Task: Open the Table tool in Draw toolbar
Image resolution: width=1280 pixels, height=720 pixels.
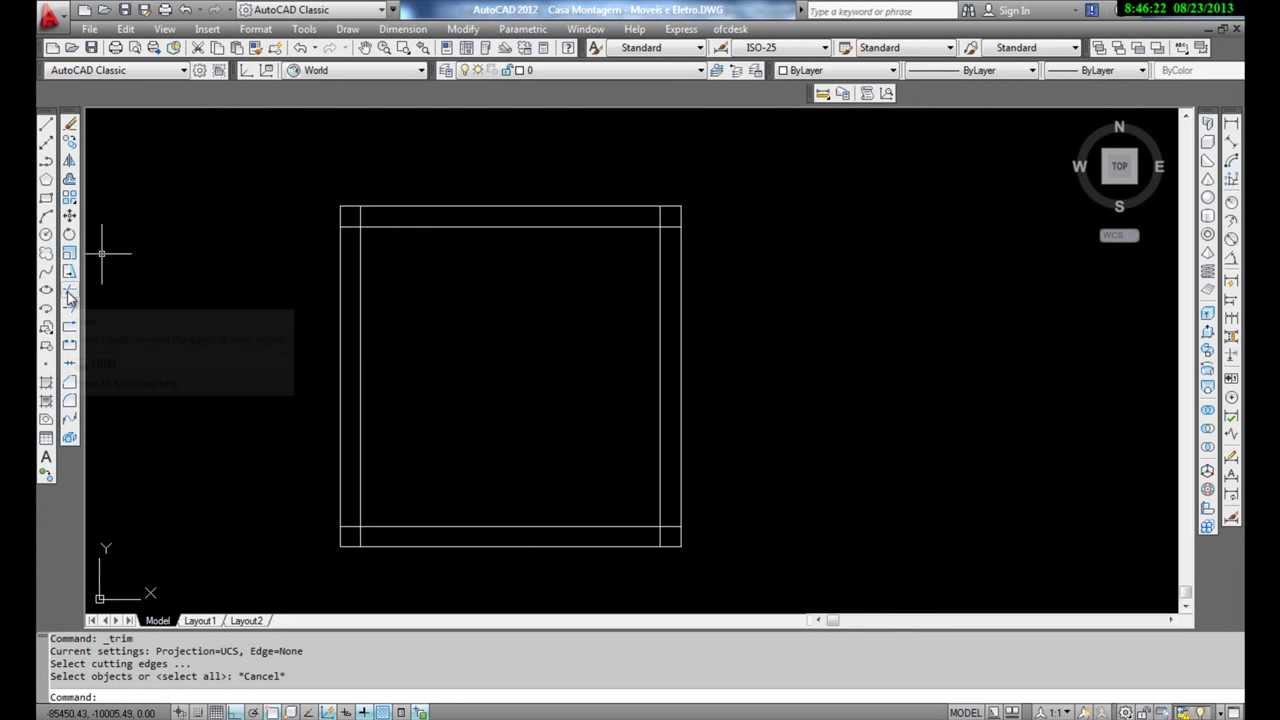Action: point(46,438)
